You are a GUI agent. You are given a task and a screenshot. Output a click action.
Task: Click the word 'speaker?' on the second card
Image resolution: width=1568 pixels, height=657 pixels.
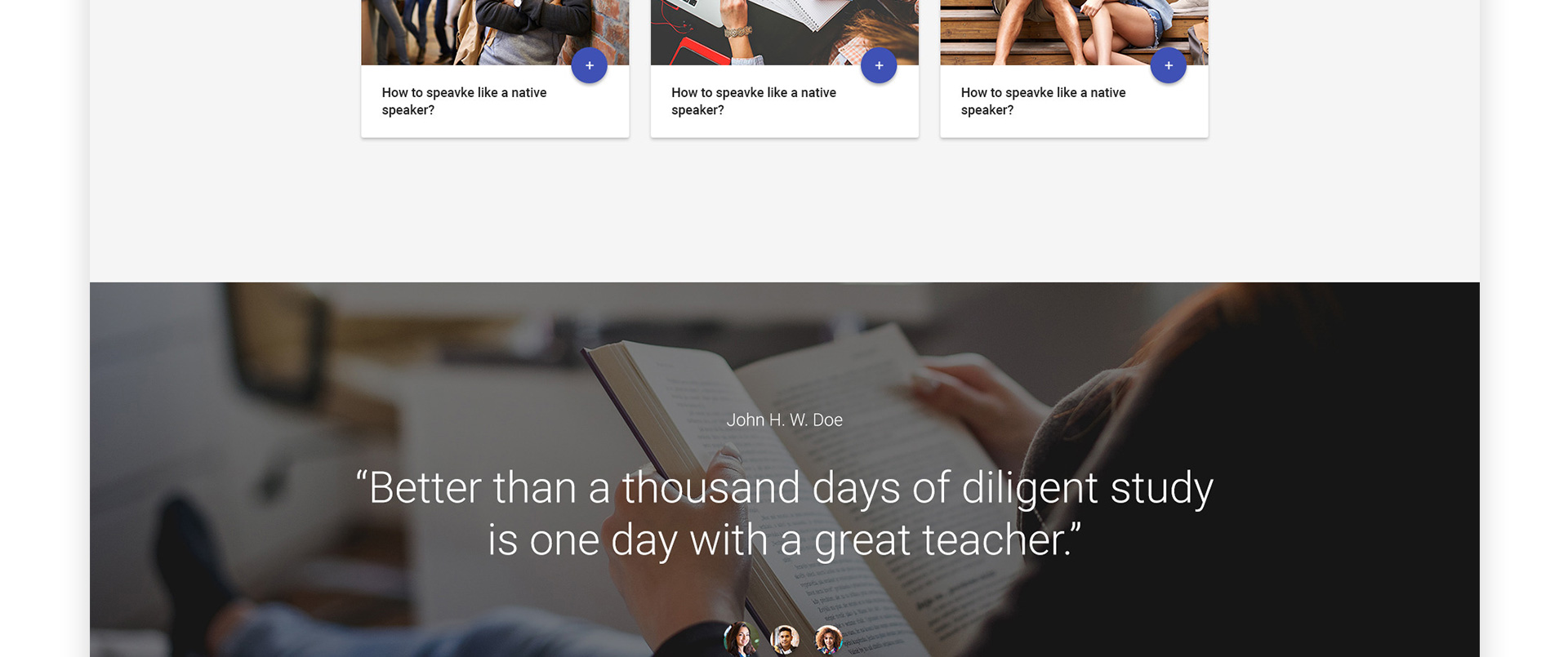[697, 110]
